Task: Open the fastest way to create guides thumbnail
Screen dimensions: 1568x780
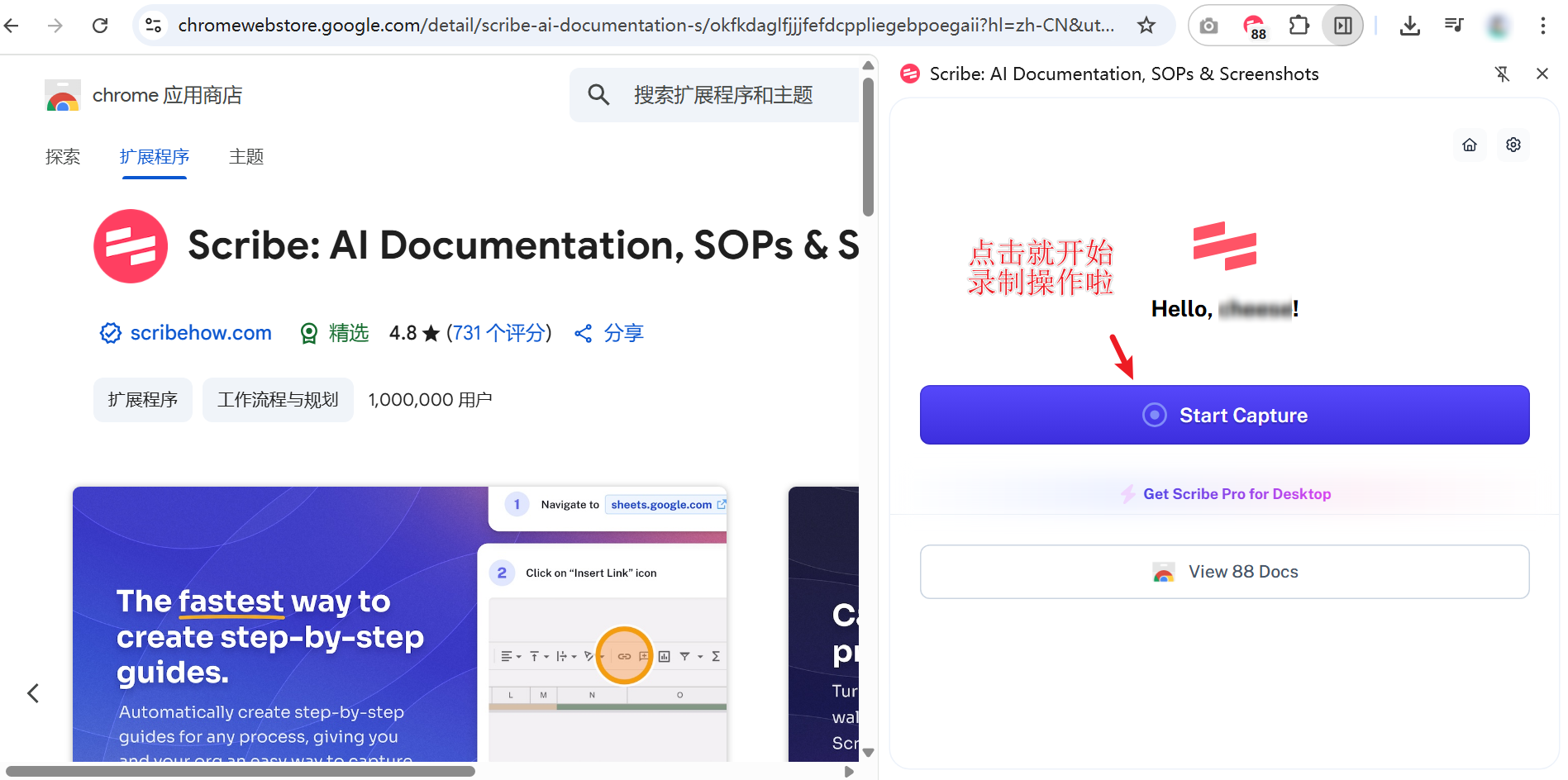Action: pos(399,624)
